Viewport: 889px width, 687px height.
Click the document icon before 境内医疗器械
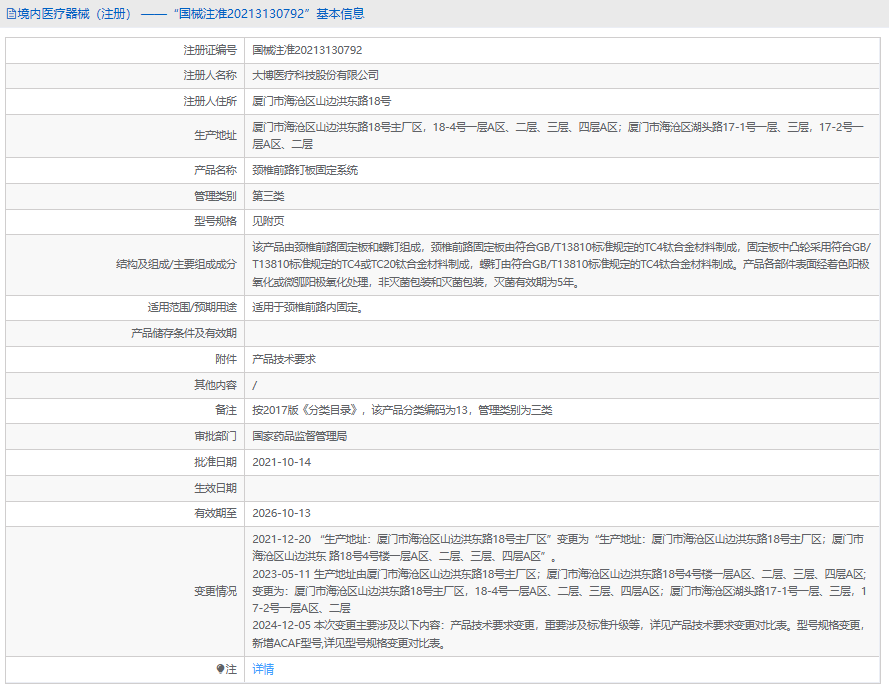click(11, 14)
